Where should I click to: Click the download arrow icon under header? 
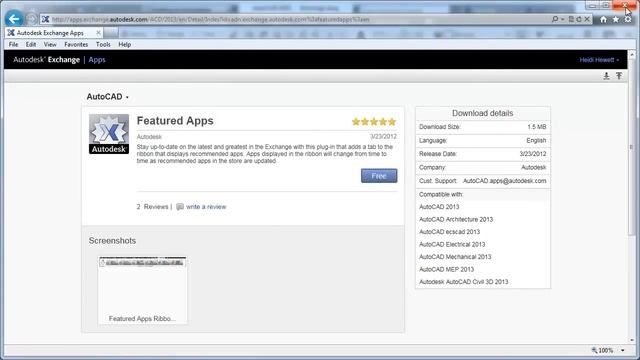pyautogui.click(x=607, y=76)
